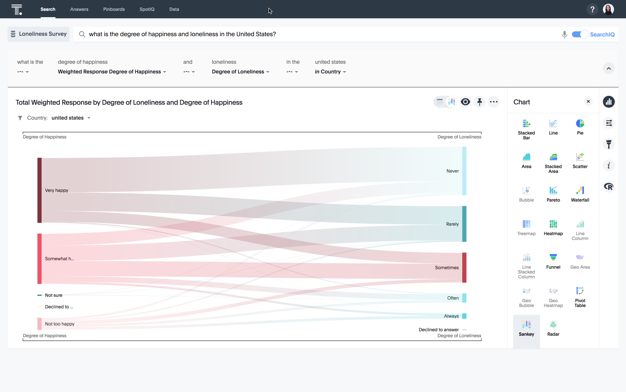
Task: Select the Geo Bubble chart type
Action: coord(526,297)
